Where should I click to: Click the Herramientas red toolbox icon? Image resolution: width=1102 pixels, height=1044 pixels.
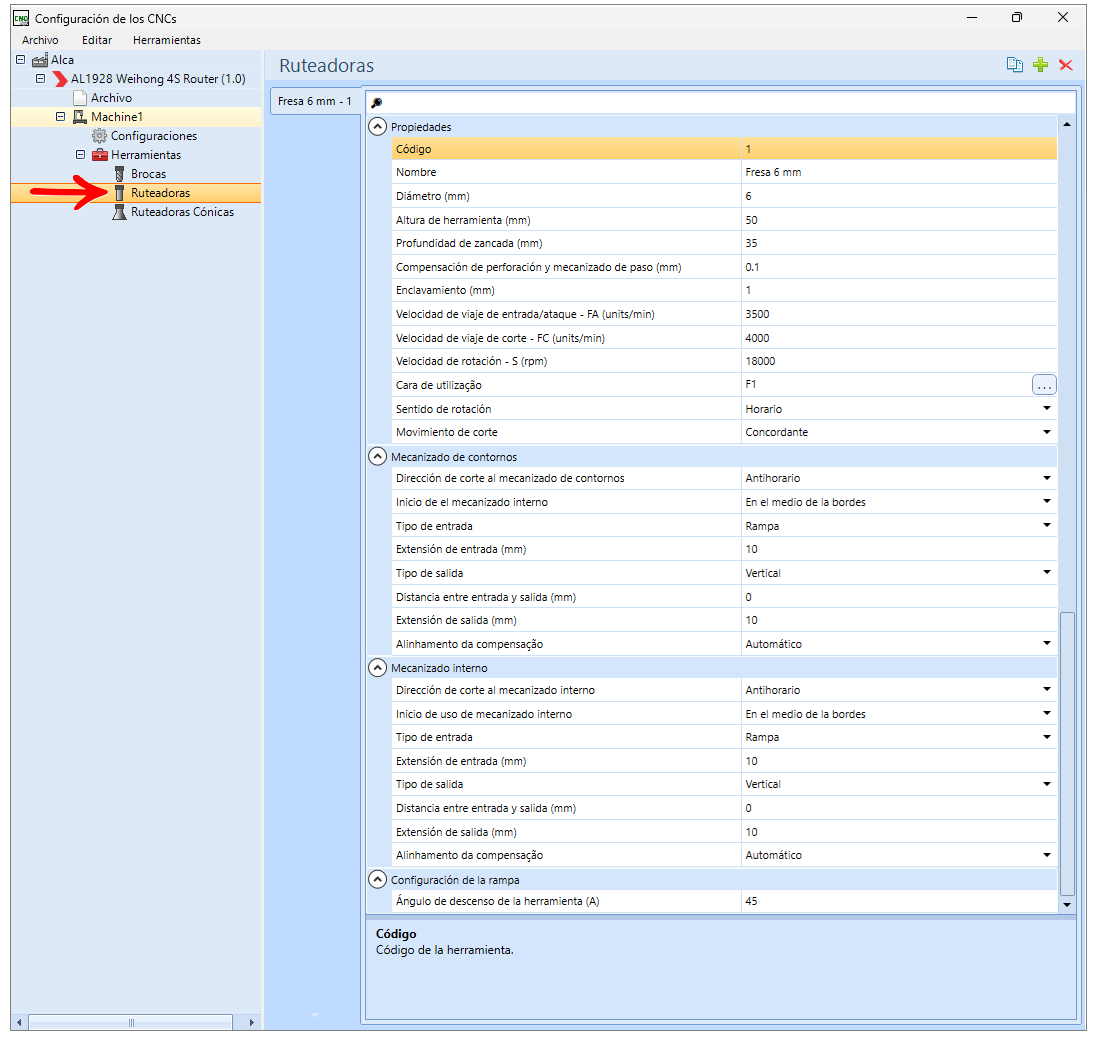(100, 155)
